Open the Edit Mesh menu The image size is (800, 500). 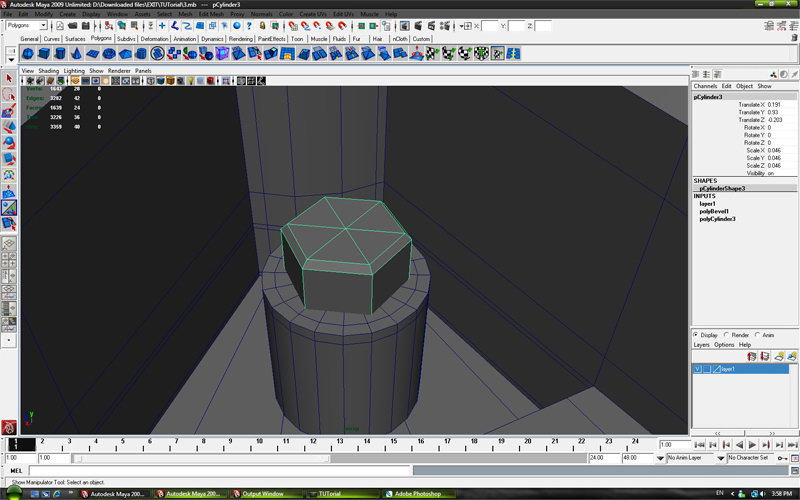210,14
